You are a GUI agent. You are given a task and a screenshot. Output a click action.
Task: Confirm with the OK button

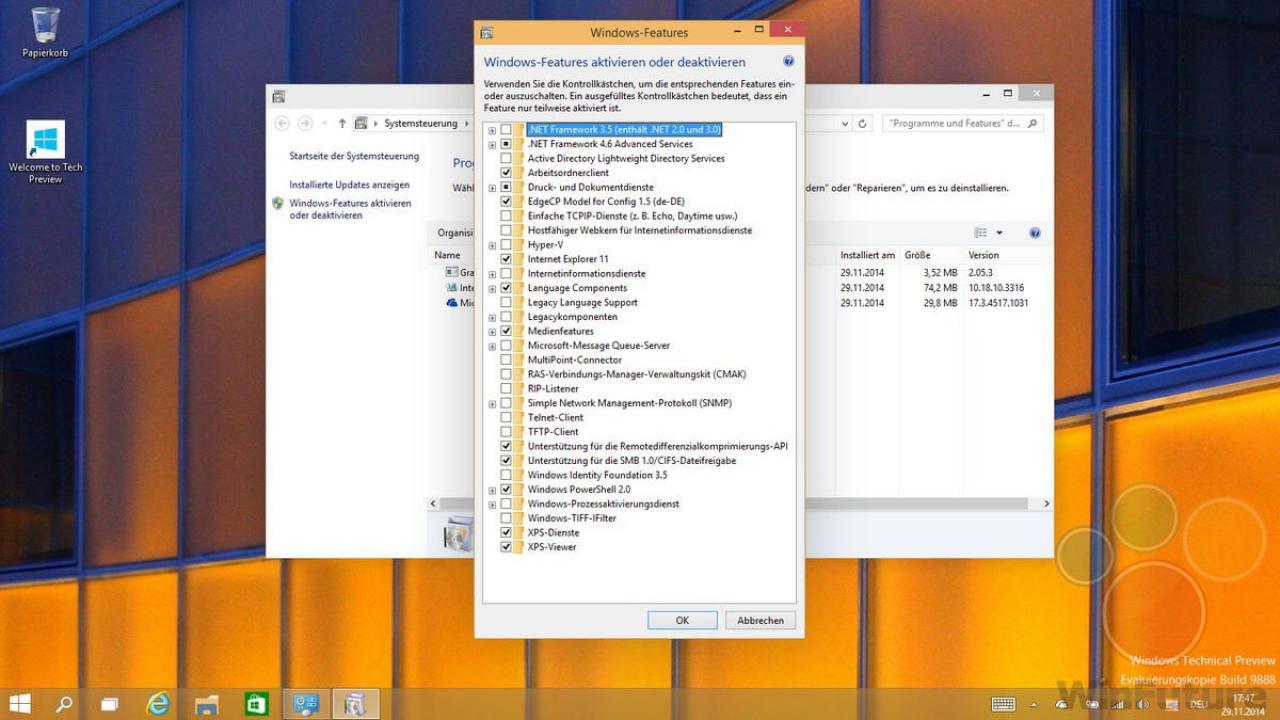pyautogui.click(x=682, y=620)
